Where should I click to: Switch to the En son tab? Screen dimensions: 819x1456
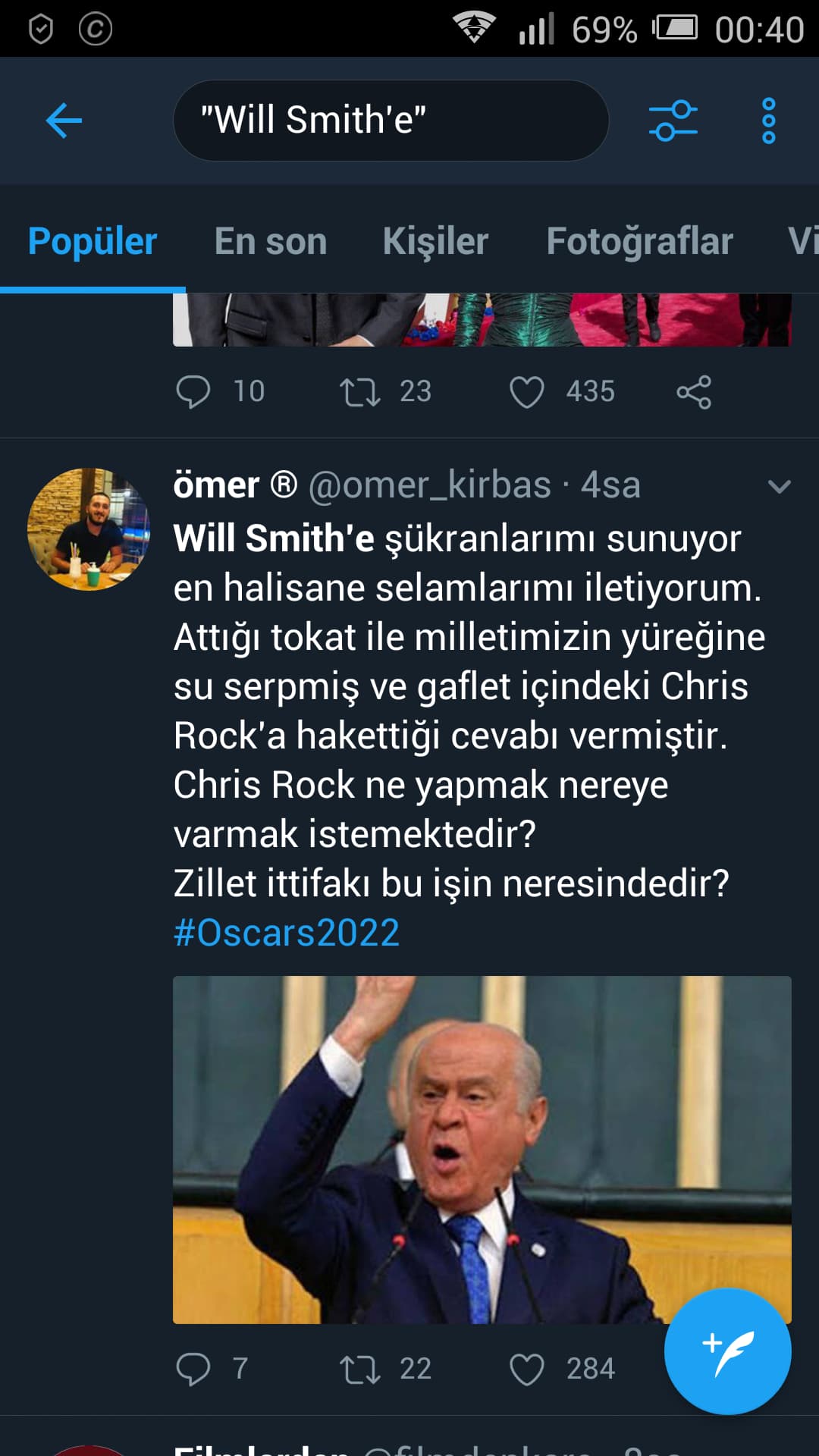(x=271, y=242)
